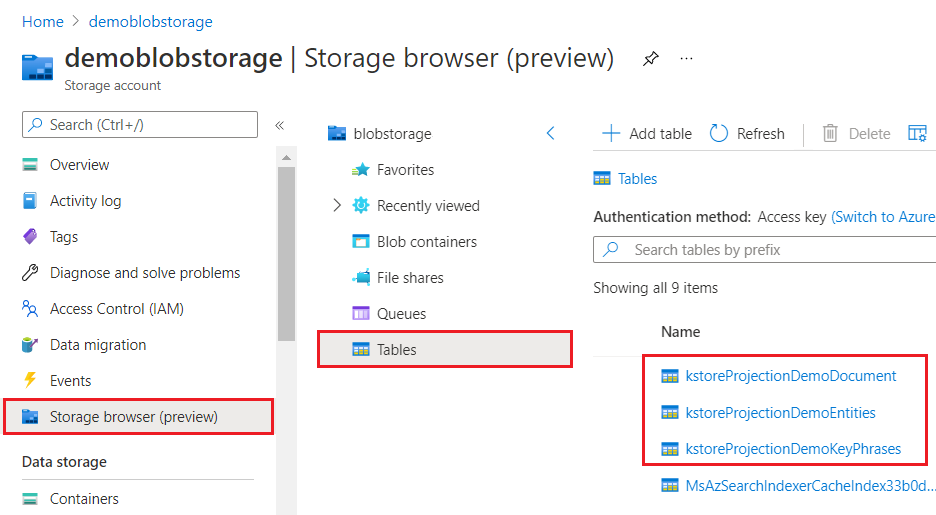The image size is (936, 515).
Task: Open kstoreProjectionDemoDocument table
Action: [x=791, y=376]
